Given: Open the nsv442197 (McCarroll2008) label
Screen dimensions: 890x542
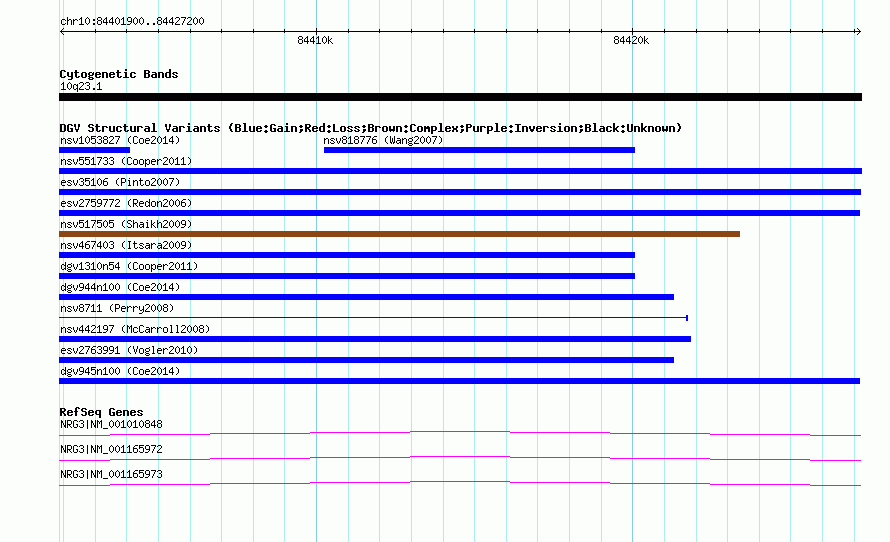Looking at the screenshot, I should pyautogui.click(x=135, y=329).
